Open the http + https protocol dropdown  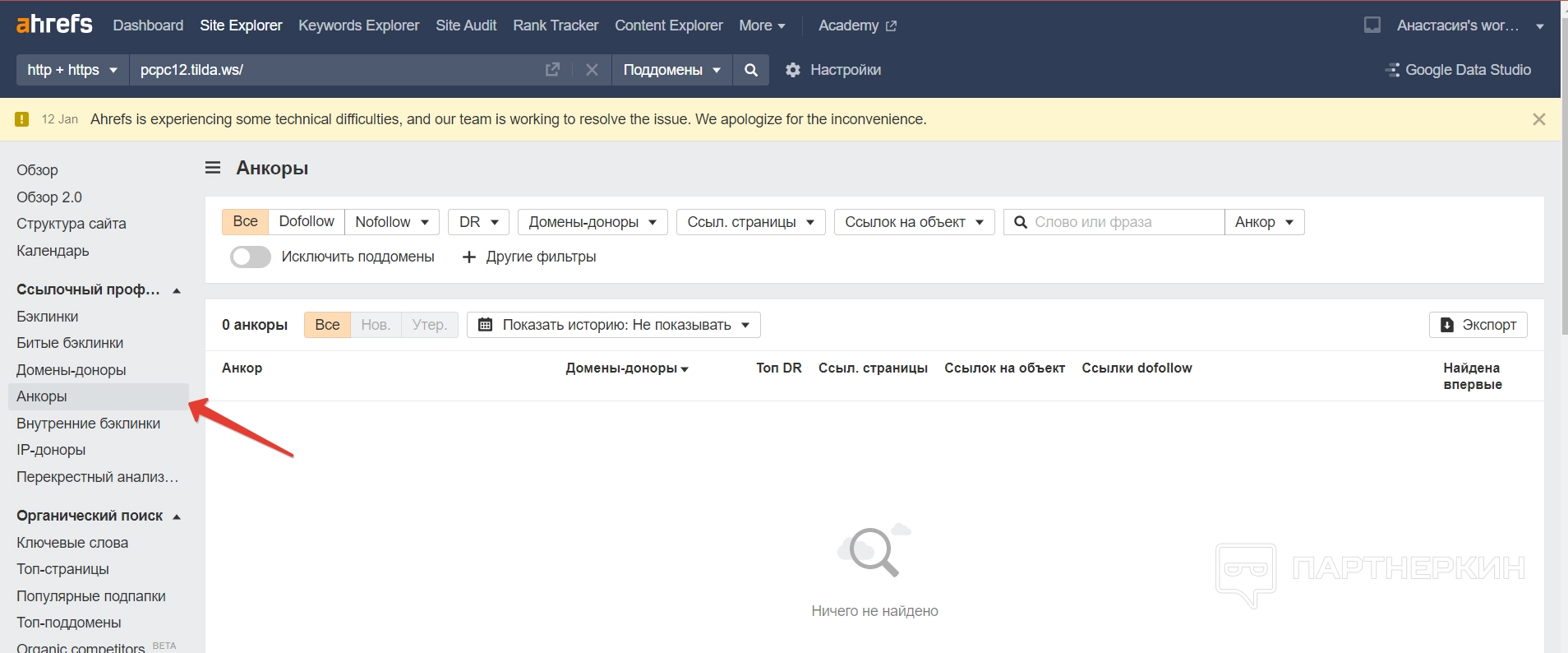coord(72,70)
